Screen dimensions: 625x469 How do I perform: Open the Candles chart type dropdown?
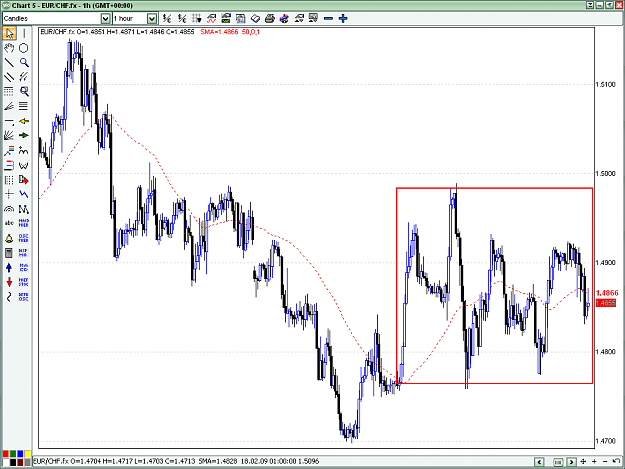coord(105,18)
